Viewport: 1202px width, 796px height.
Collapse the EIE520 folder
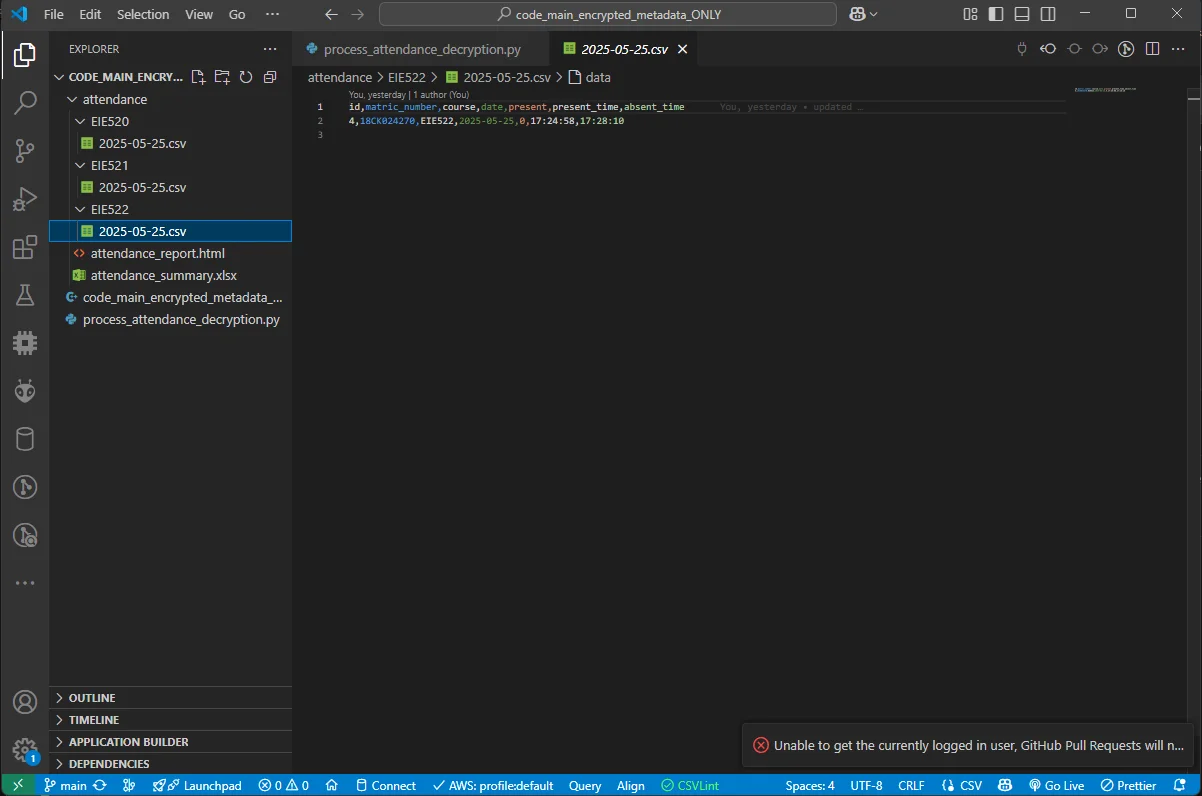coord(110,121)
